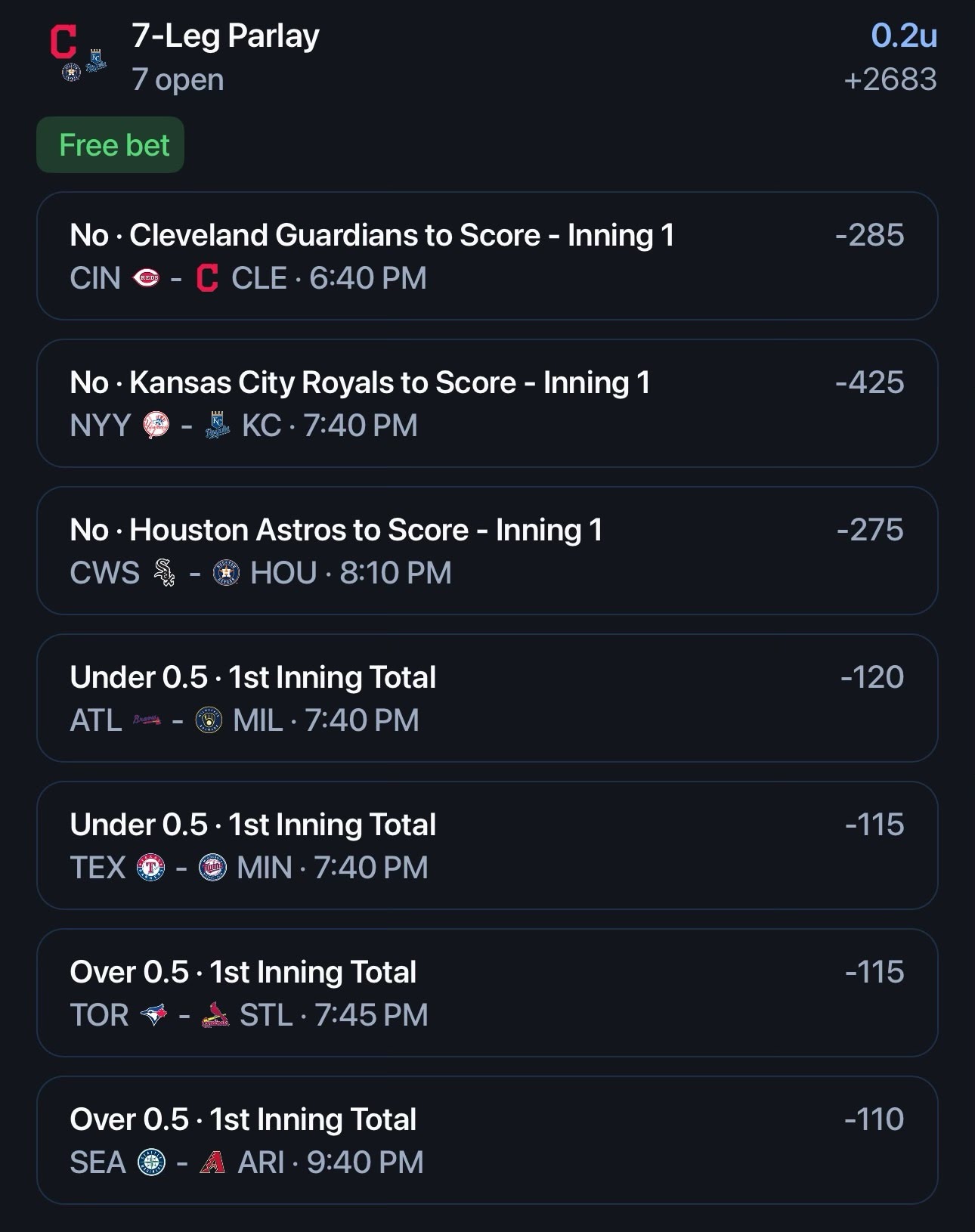
Task: Click the St. Louis Cardinals logo
Action: click(215, 1015)
